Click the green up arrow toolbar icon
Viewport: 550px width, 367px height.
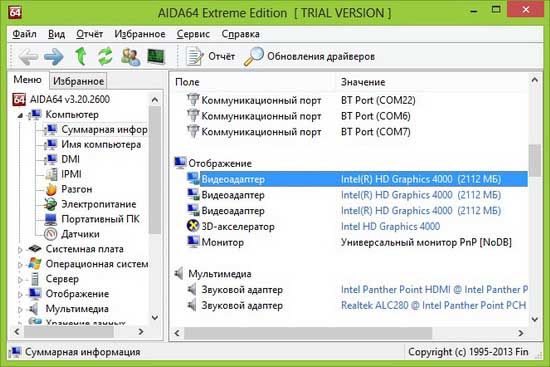click(81, 56)
